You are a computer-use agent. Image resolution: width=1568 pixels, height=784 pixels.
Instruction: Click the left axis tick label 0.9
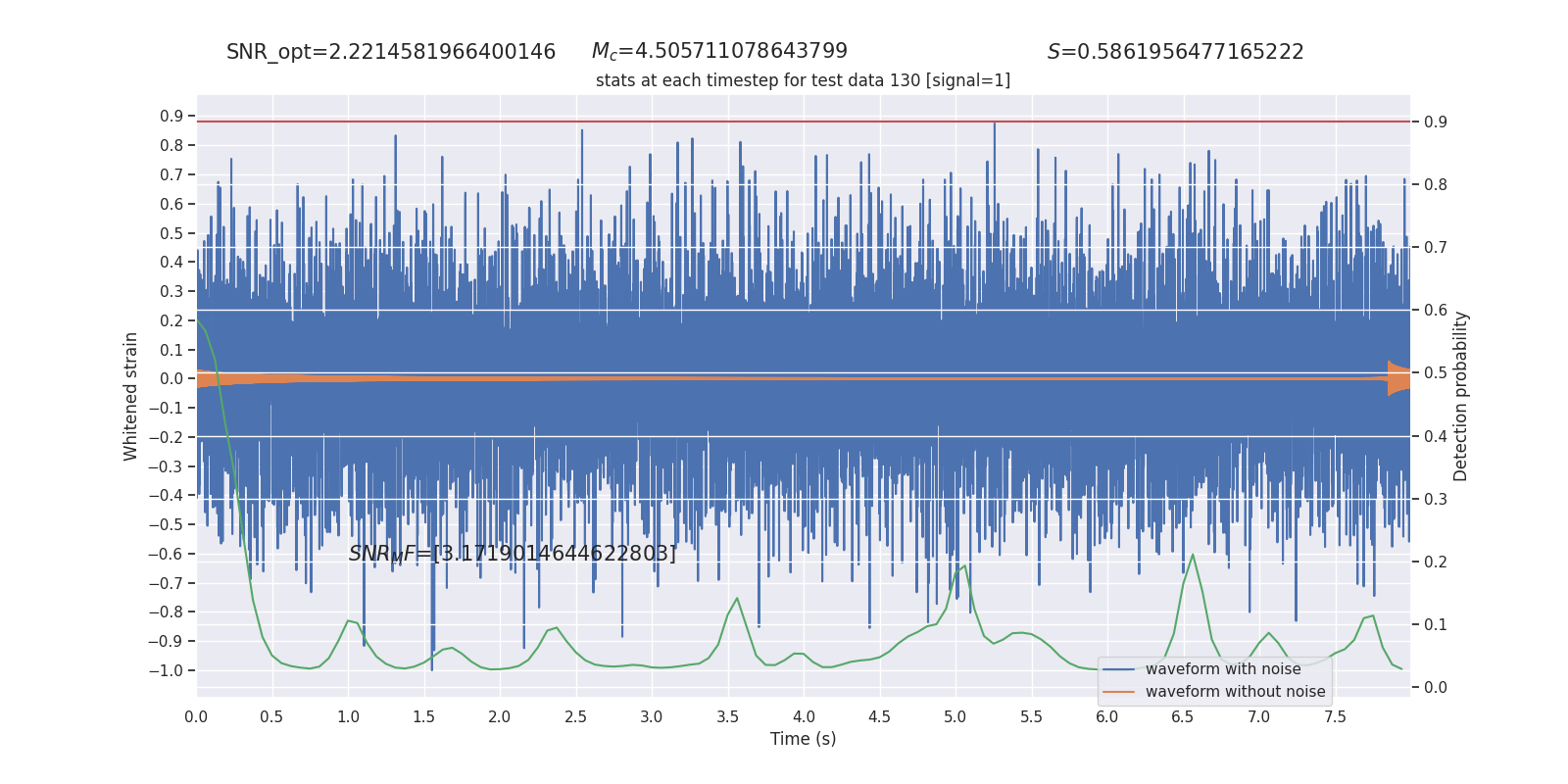pos(171,117)
